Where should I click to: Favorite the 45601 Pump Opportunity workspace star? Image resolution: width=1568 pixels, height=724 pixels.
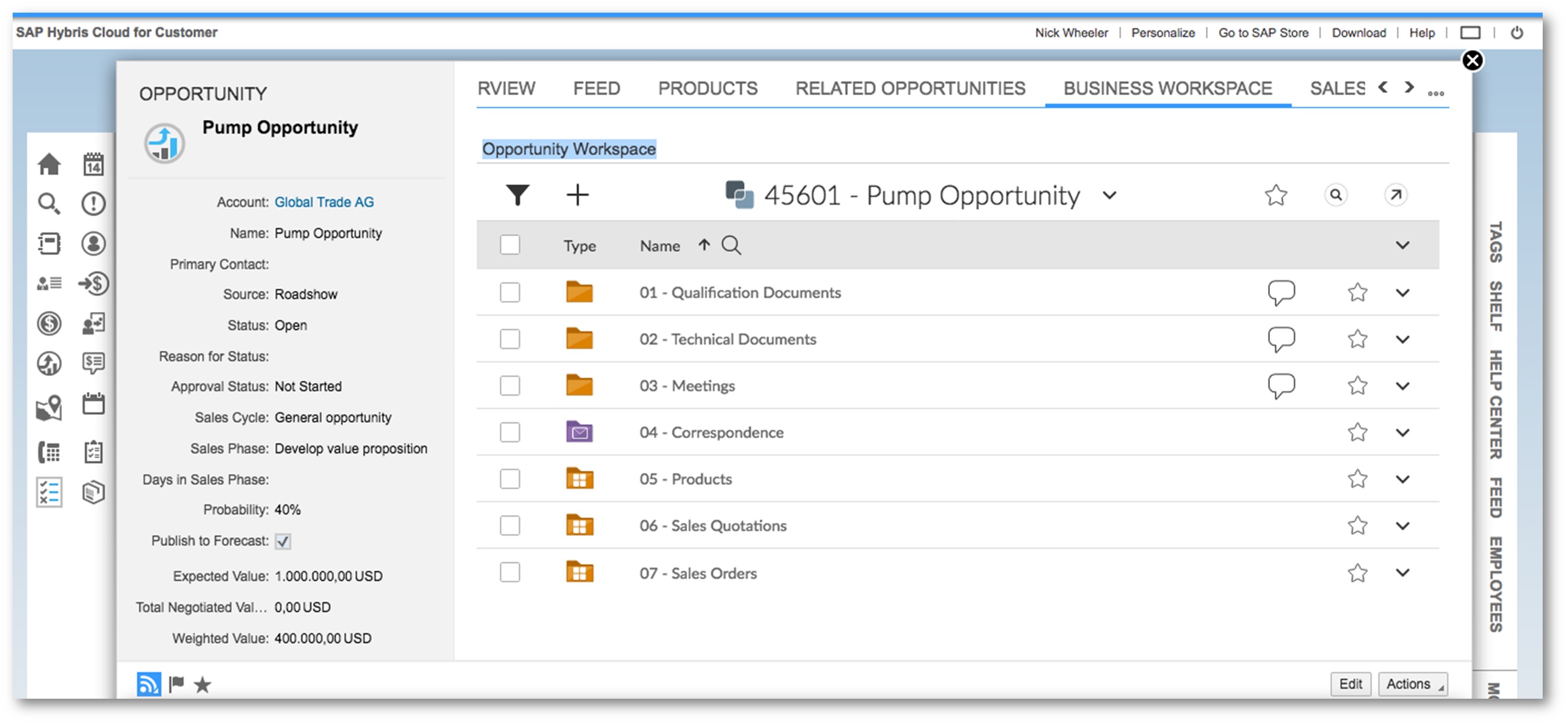click(1277, 196)
